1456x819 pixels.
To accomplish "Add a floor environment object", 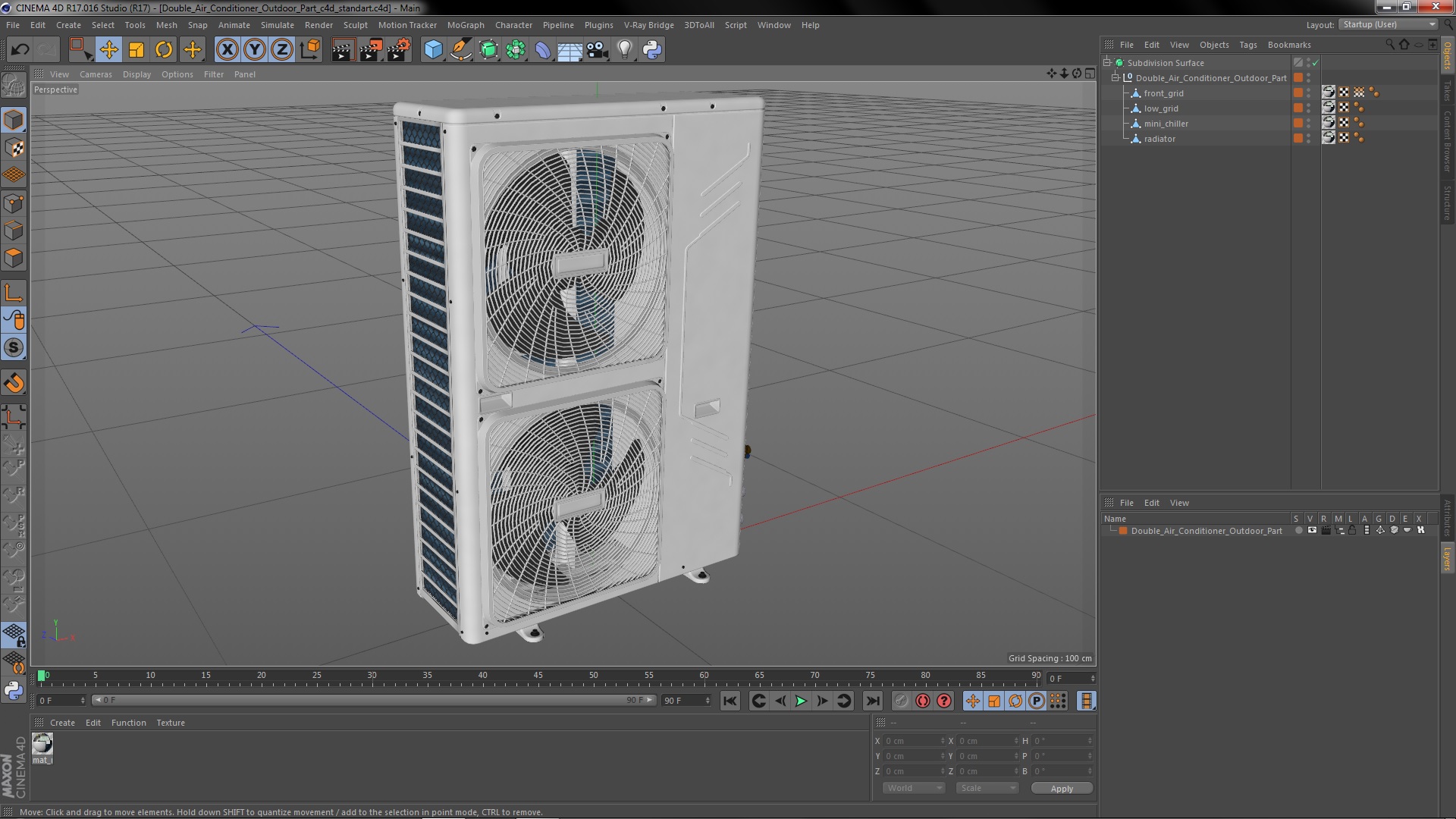I will click(570, 50).
